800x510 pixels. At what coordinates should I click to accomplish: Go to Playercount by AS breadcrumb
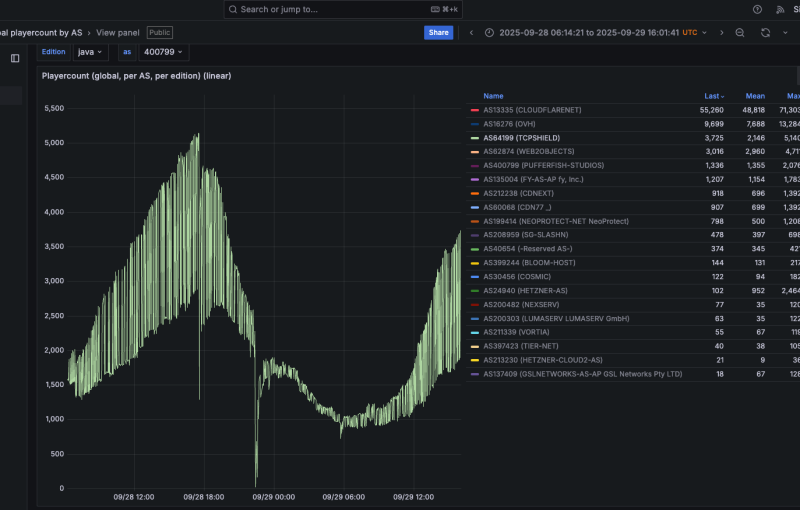(42, 33)
